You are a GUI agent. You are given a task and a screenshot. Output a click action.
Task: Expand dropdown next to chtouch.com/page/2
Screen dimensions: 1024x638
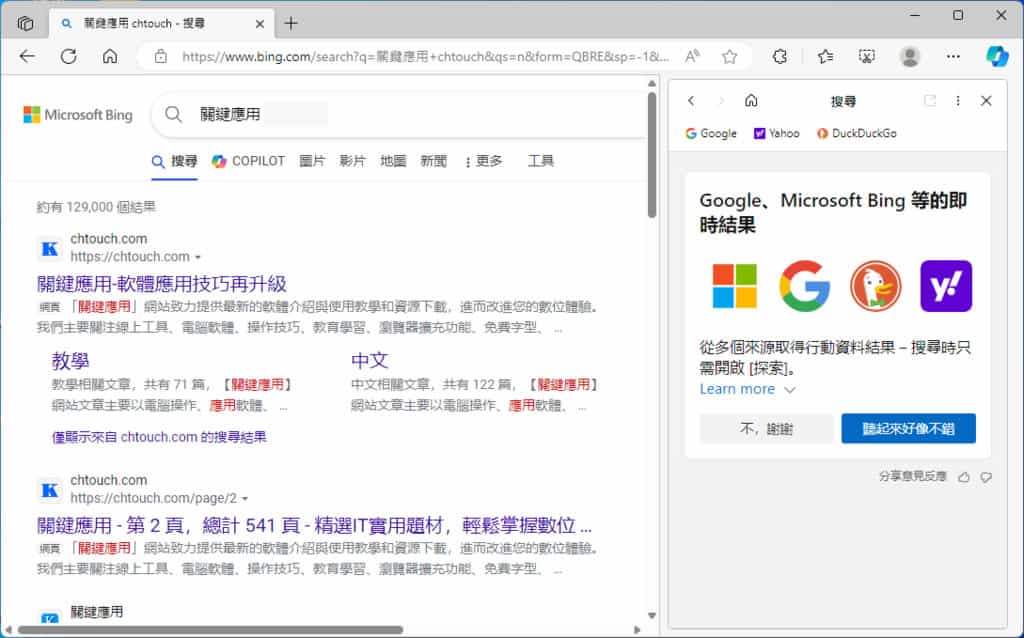tap(245, 499)
